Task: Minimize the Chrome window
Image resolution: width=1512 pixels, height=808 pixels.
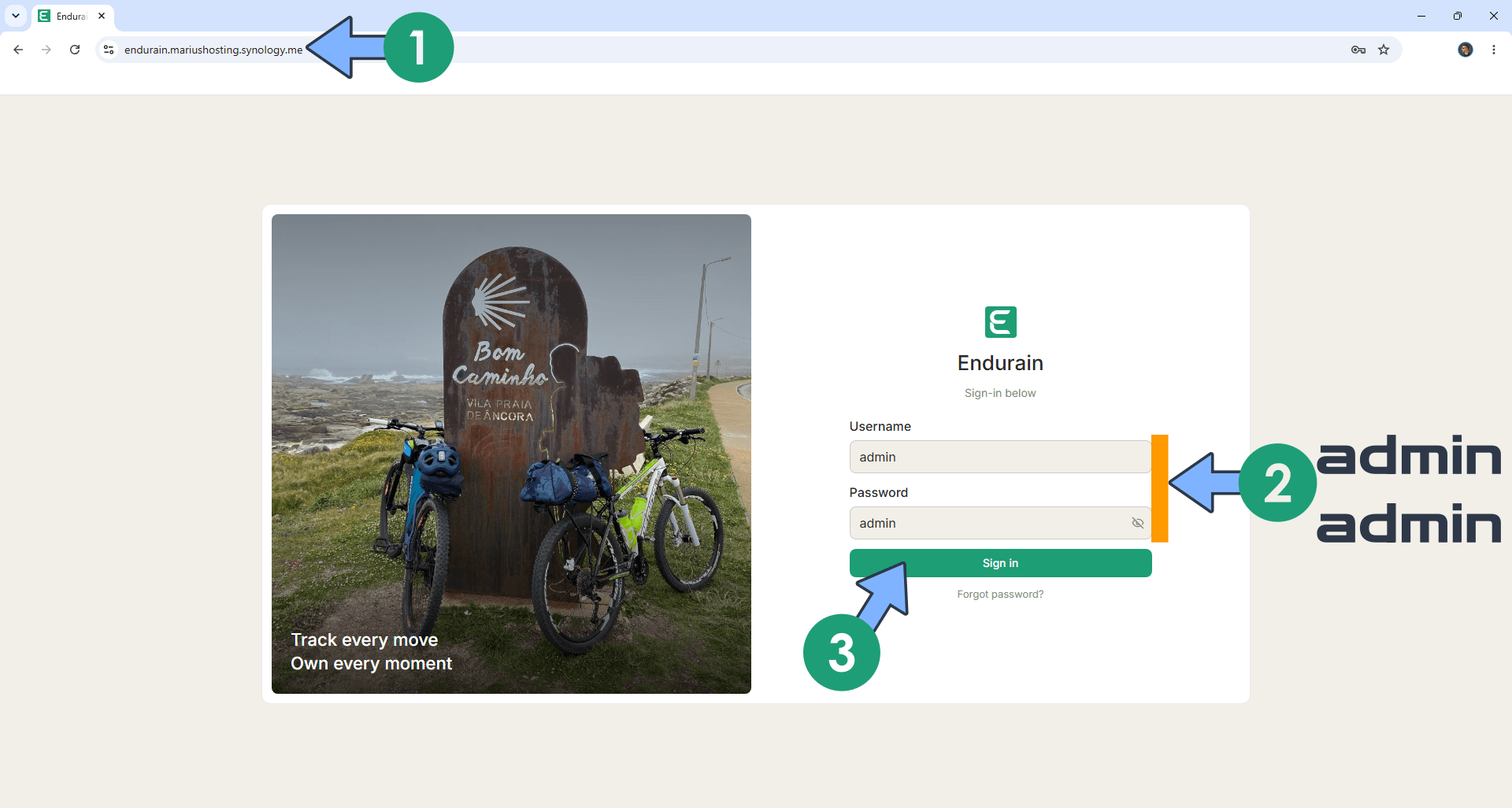Action: (1421, 16)
